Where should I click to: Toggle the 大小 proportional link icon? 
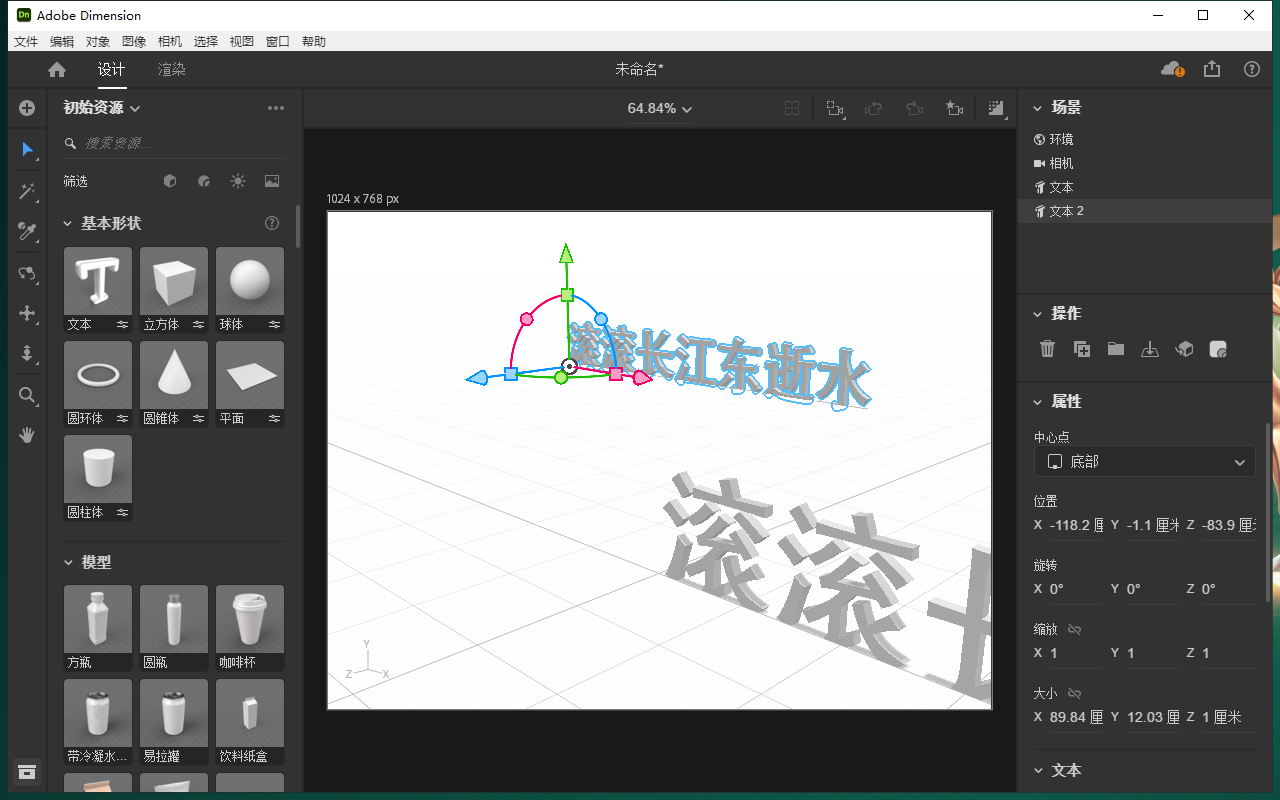(1075, 693)
